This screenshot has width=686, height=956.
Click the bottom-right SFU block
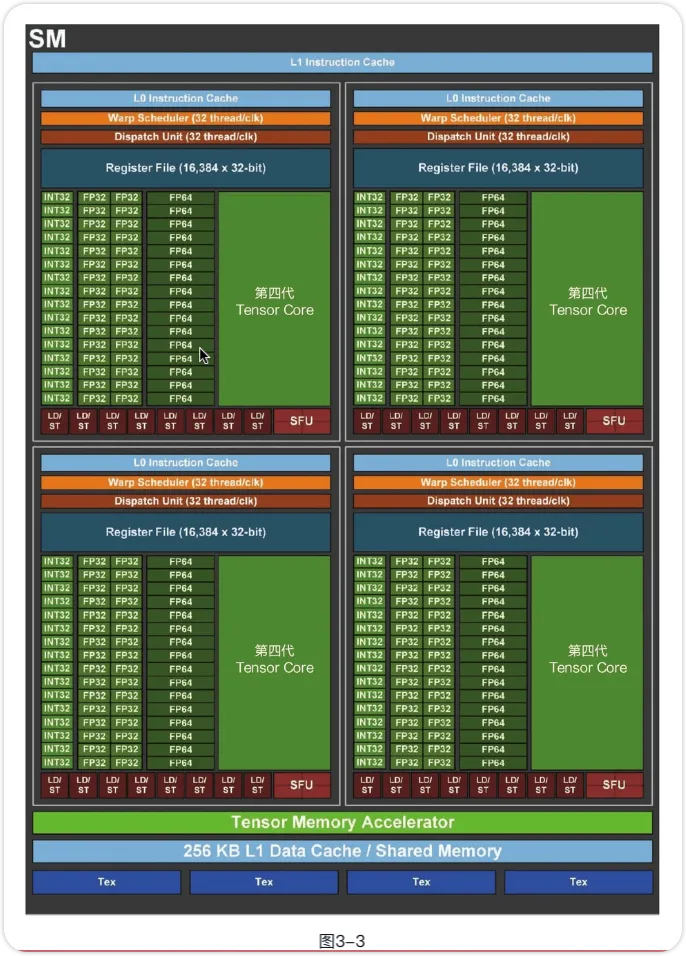(x=614, y=785)
